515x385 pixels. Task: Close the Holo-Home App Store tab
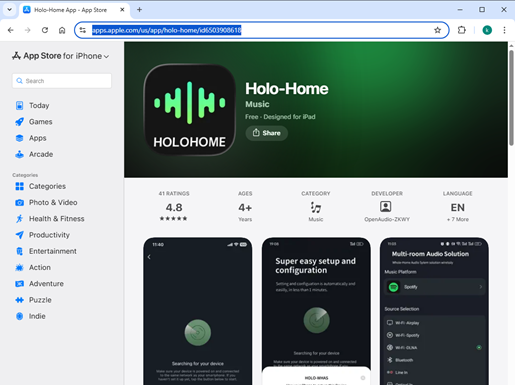(122, 10)
